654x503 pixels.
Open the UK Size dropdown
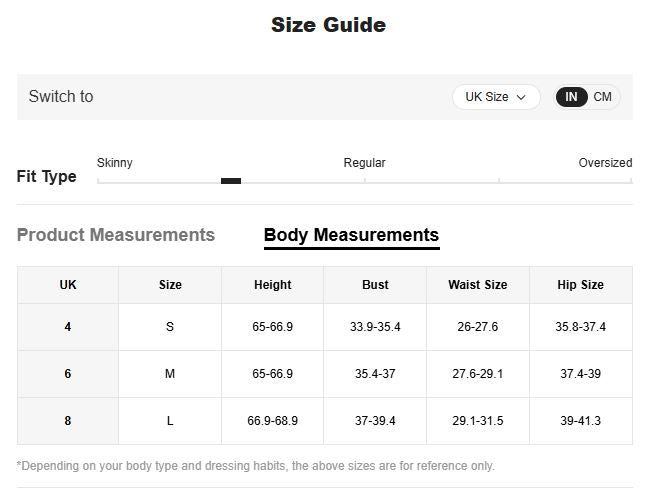[x=495, y=97]
